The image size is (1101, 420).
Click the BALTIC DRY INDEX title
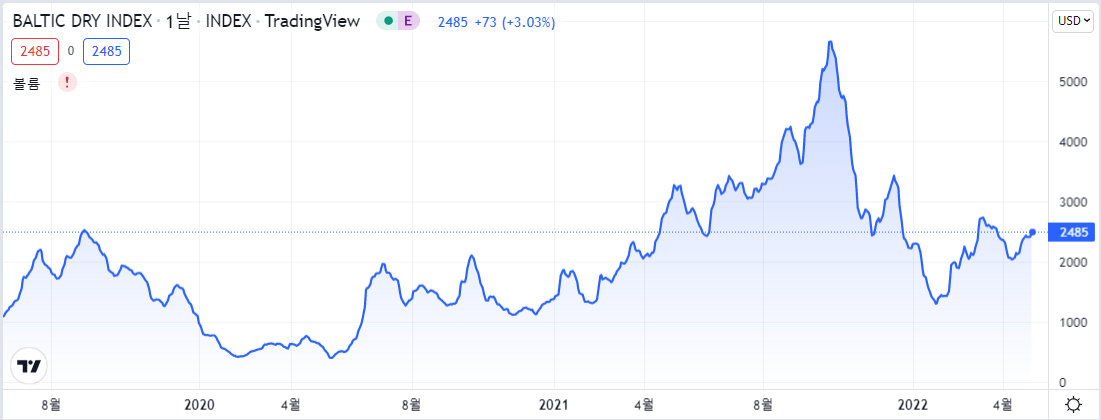pyautogui.click(x=83, y=22)
